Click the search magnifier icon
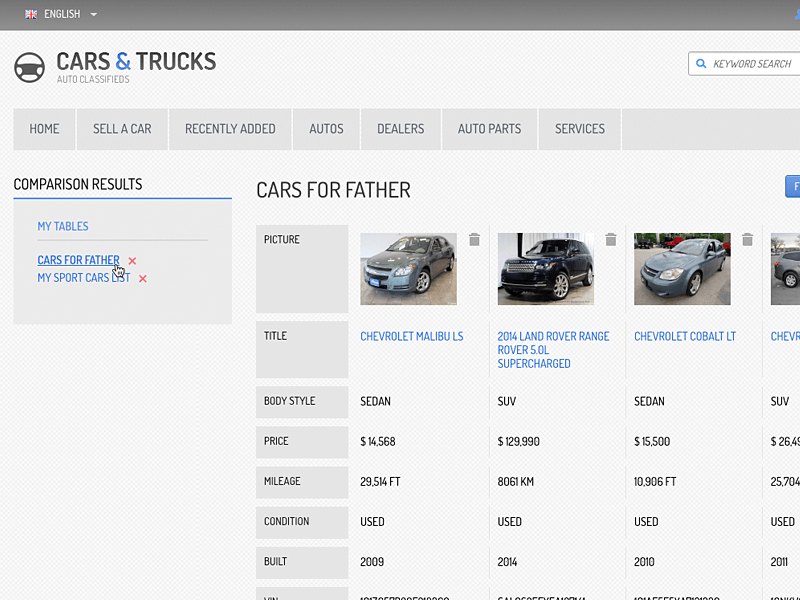 701,64
